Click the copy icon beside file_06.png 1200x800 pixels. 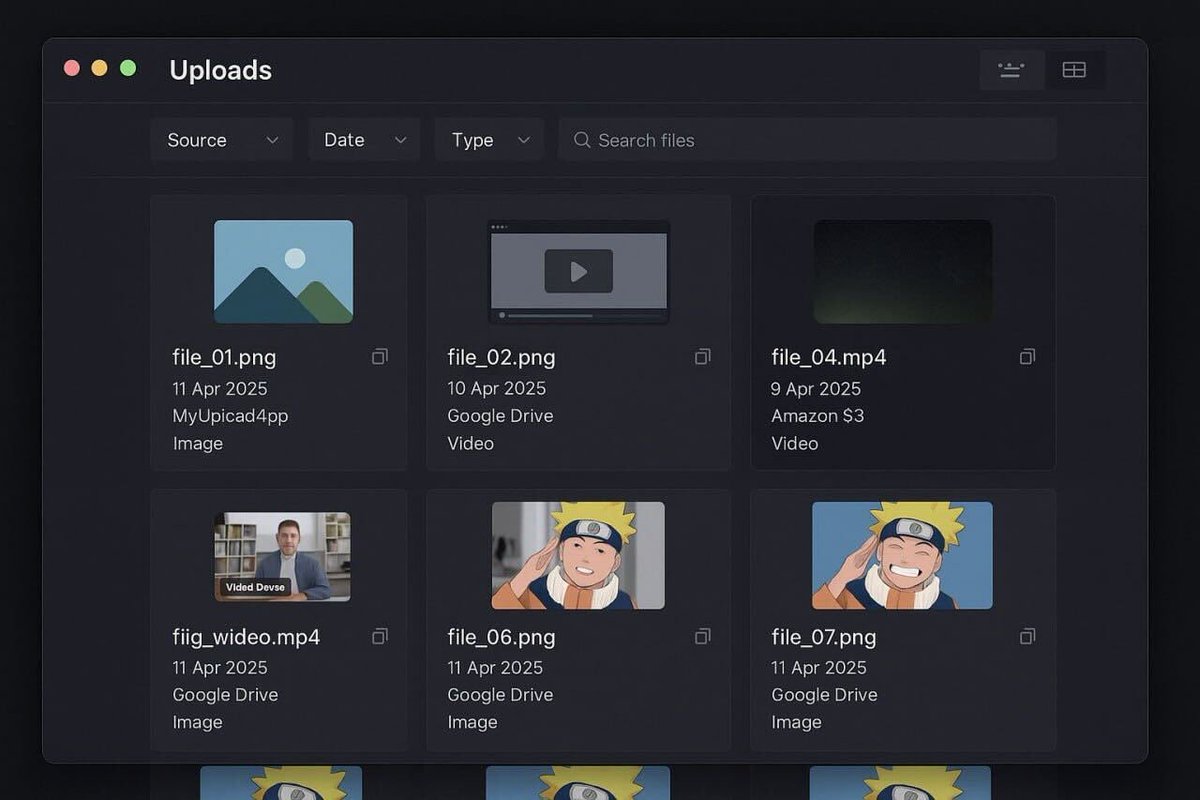tap(703, 636)
